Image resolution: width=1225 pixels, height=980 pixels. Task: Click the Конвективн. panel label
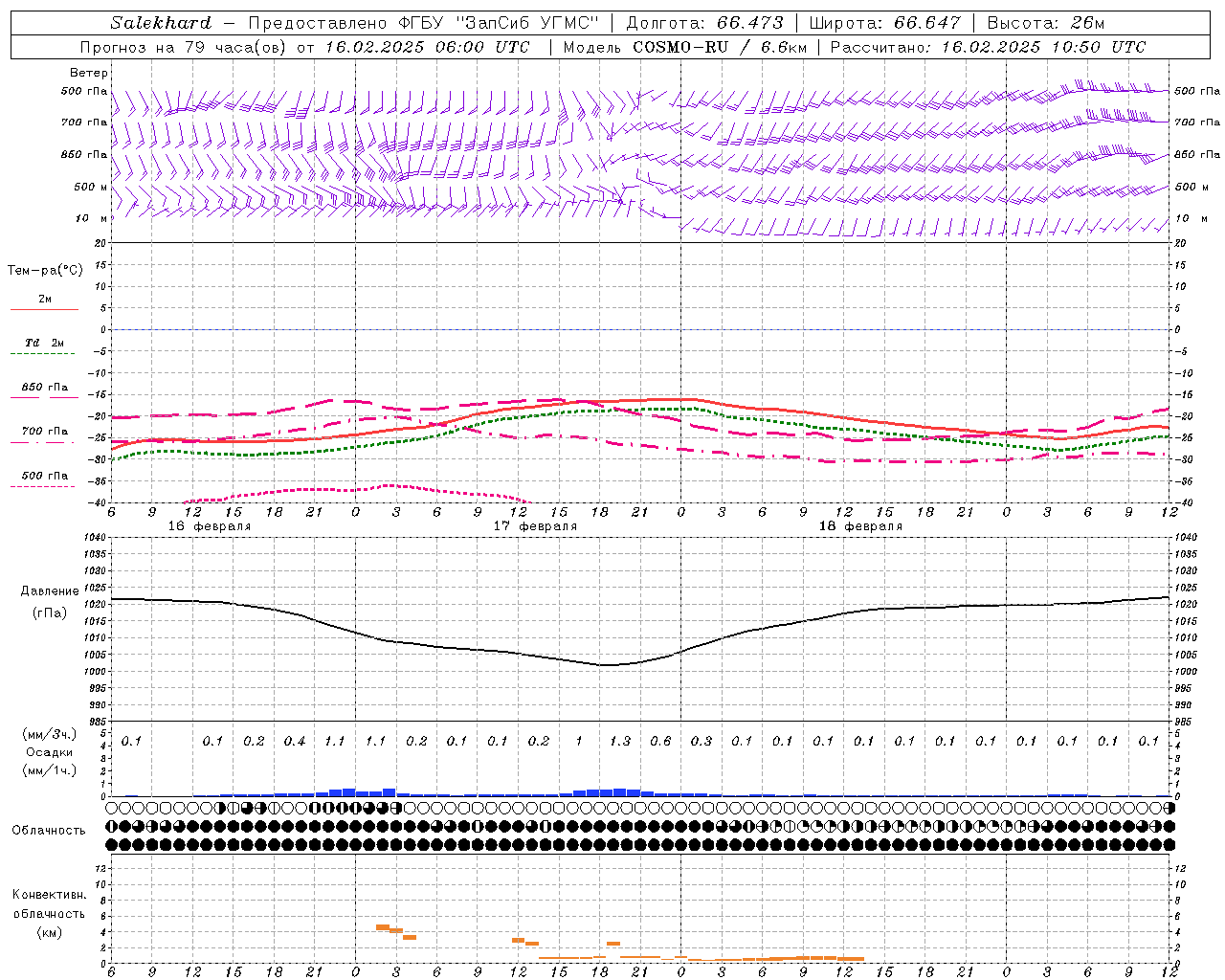point(49,895)
